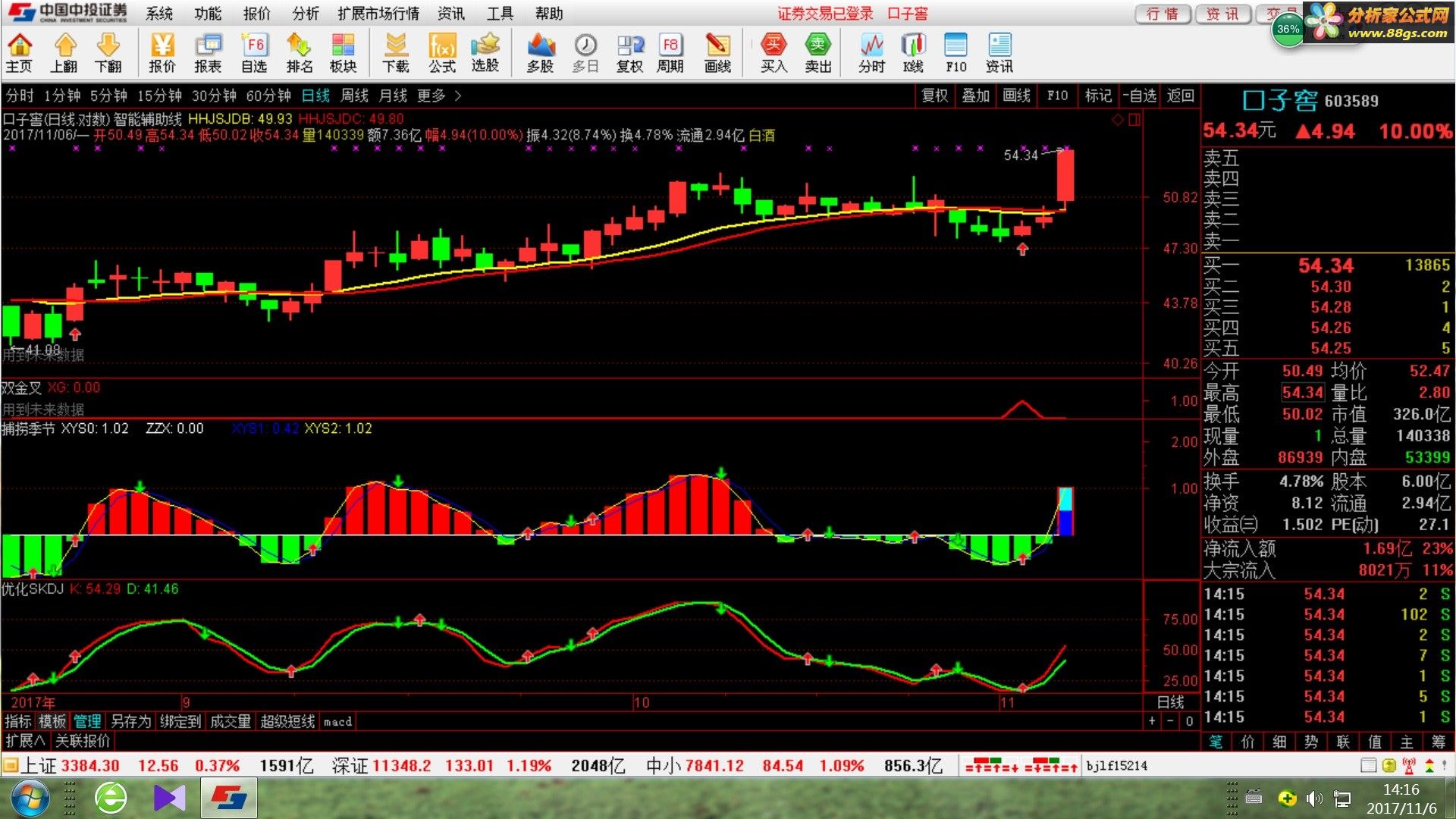
Task: Click the 主页 home toolbar icon
Action: 19,53
